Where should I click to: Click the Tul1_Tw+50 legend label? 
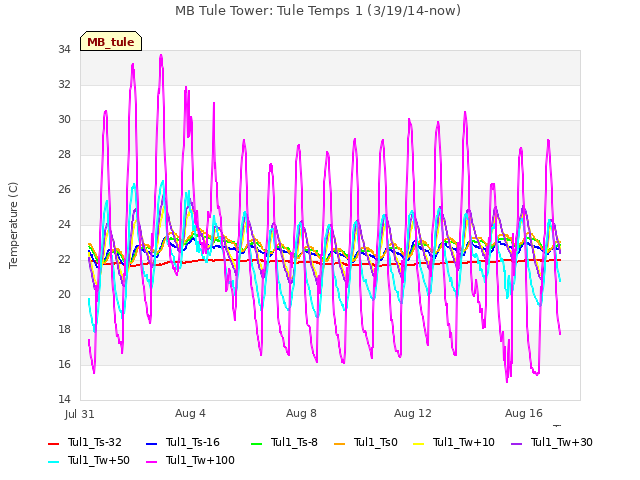(x=99, y=460)
